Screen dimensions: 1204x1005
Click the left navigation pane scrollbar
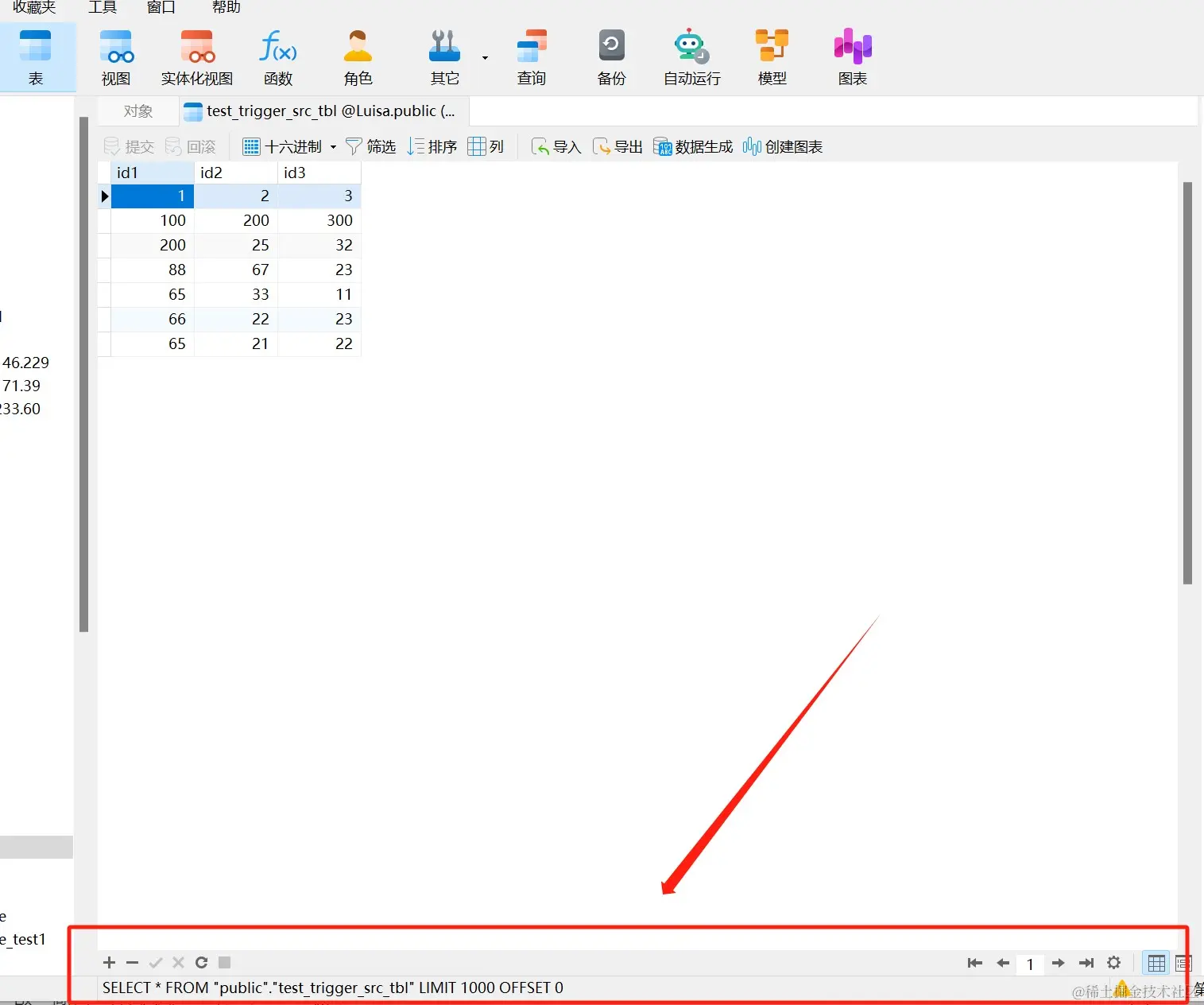click(x=83, y=374)
